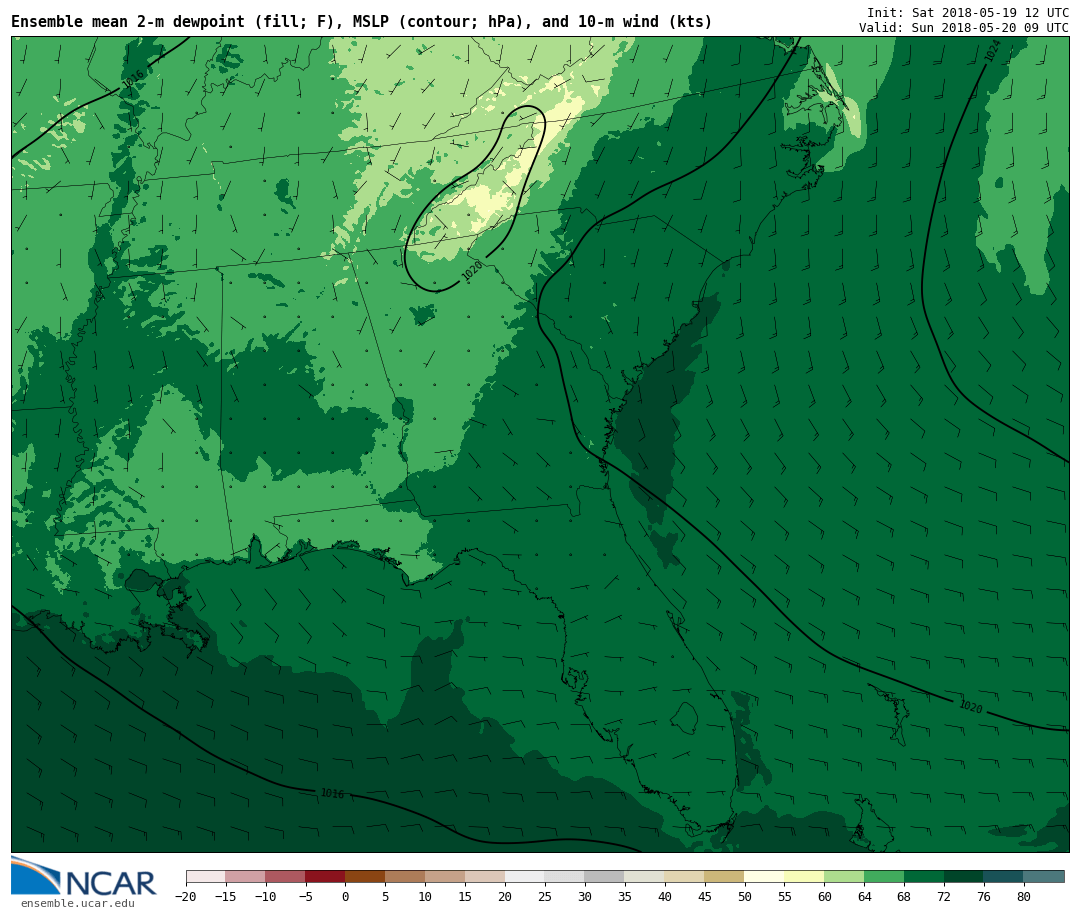Pick the tan 45 to 50 legend swatch
The image size is (1080, 915).
click(725, 877)
